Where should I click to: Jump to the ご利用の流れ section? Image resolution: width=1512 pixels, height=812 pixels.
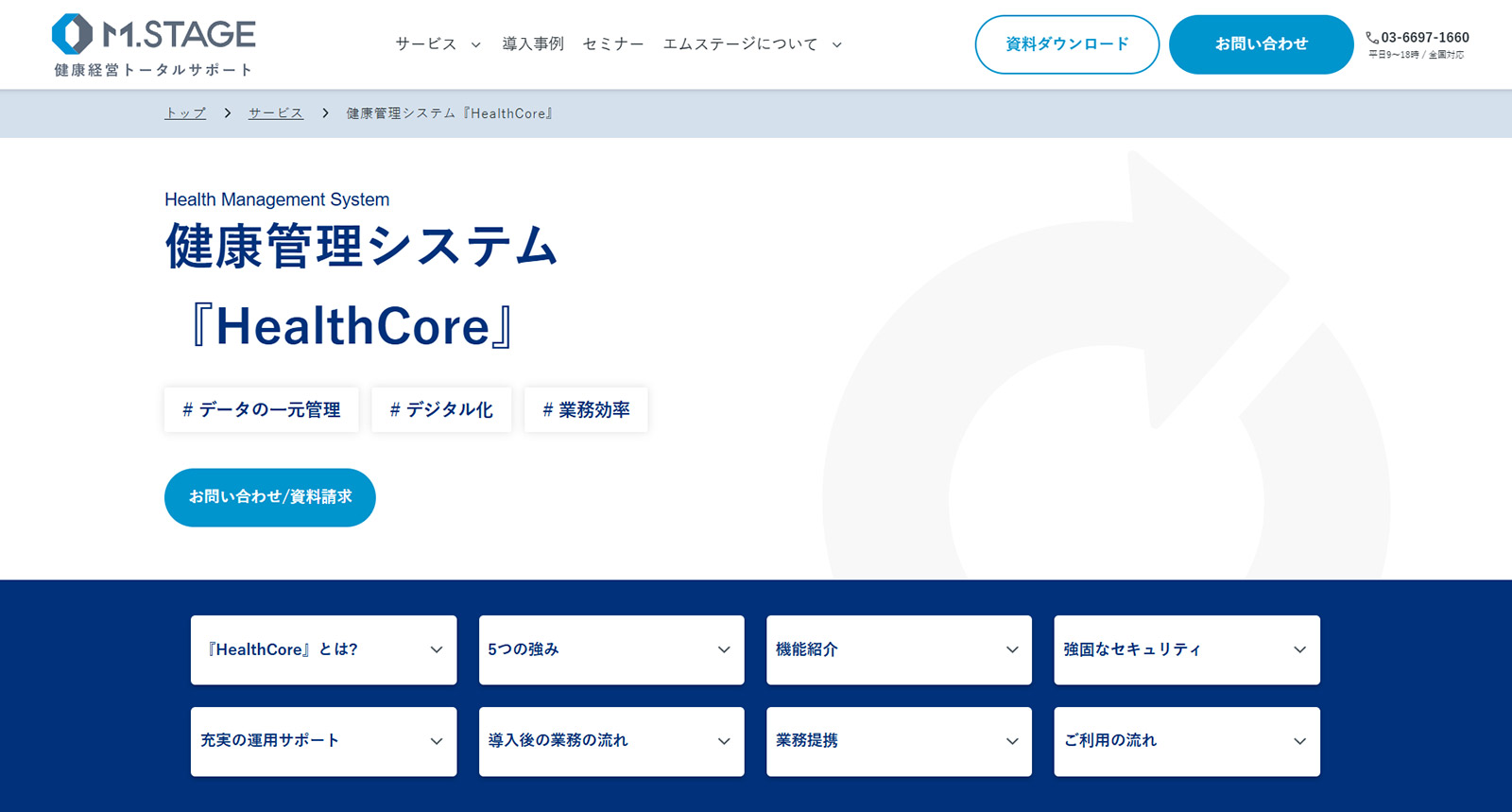coord(1187,742)
